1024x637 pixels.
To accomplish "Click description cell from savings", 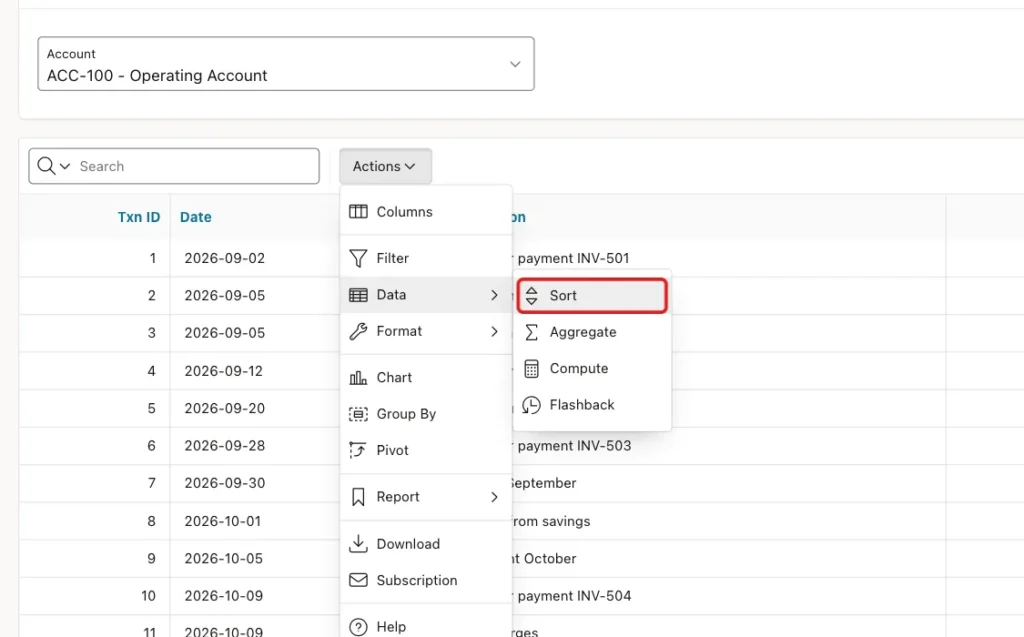I will coord(552,521).
